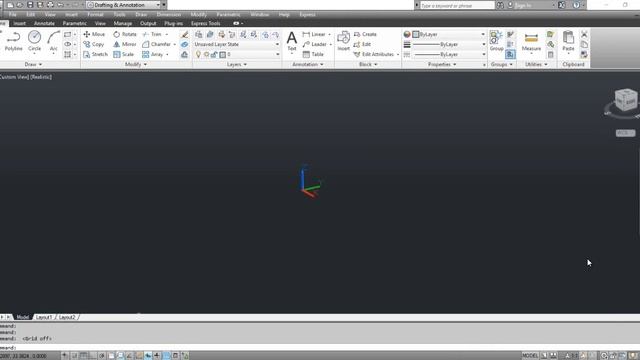Click the Erase pencil icon in Modify panel
This screenshot has height=360, width=640.
[x=184, y=34]
